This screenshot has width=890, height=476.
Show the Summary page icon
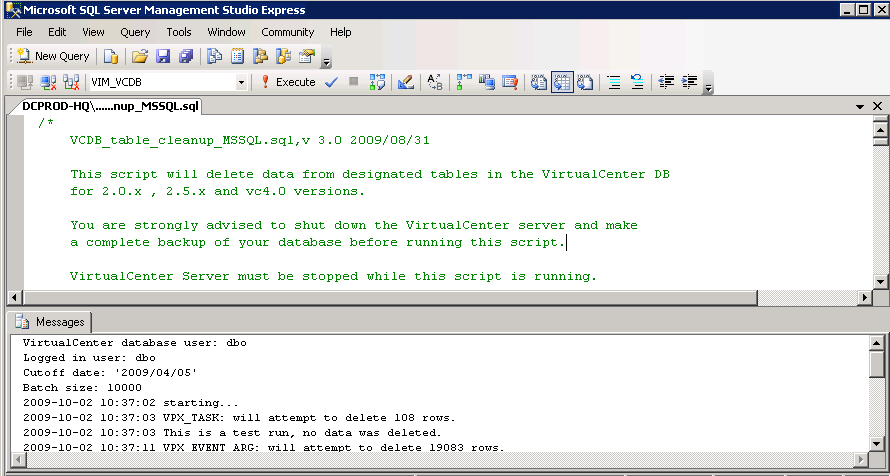coord(237,56)
